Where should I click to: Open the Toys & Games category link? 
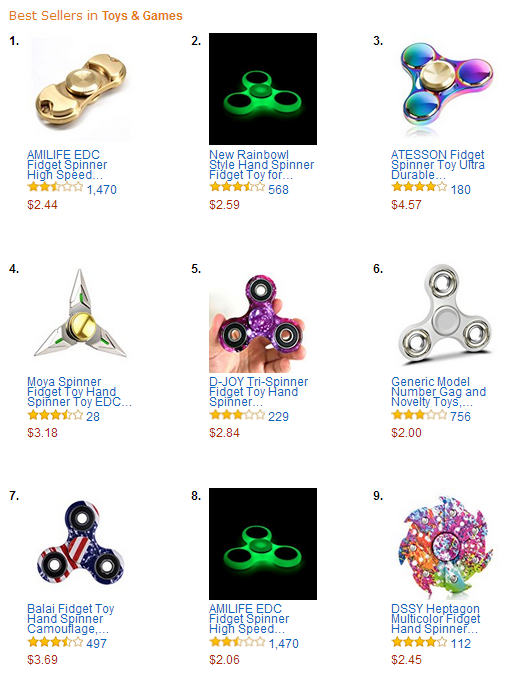142,16
